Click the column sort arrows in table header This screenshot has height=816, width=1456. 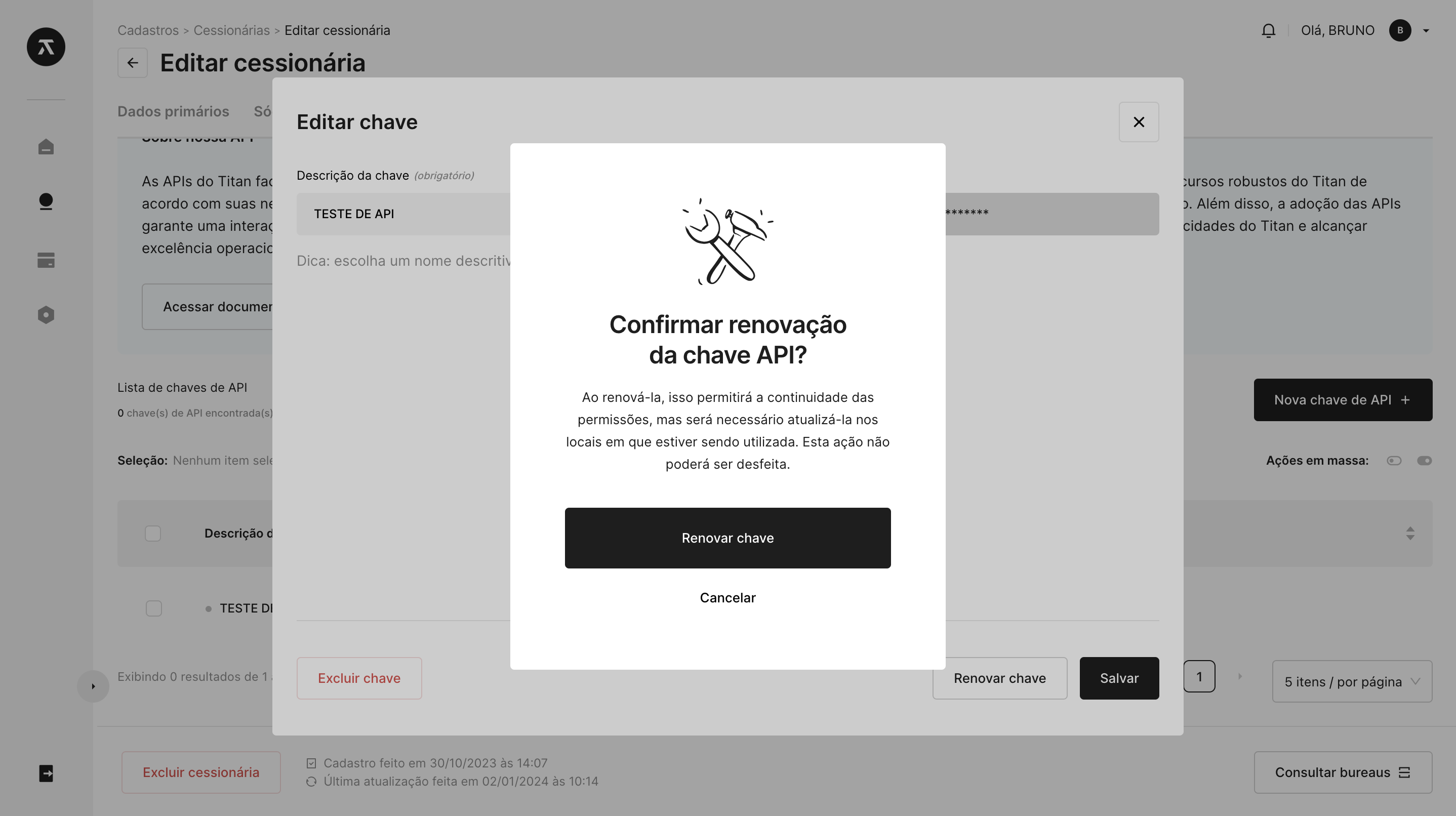pos(1410,534)
